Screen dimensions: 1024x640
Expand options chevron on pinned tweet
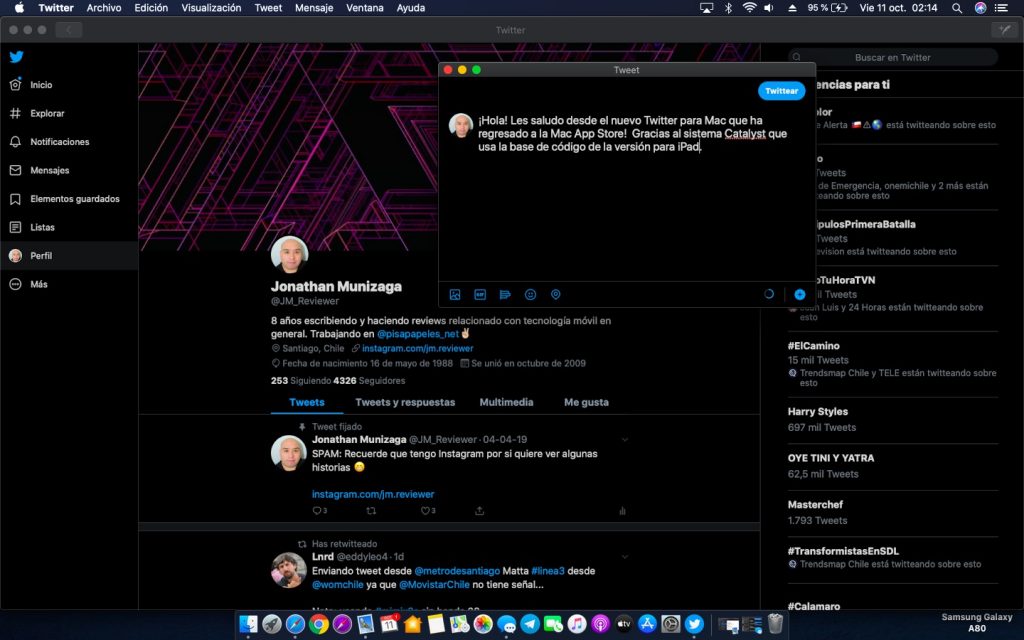[625, 440]
